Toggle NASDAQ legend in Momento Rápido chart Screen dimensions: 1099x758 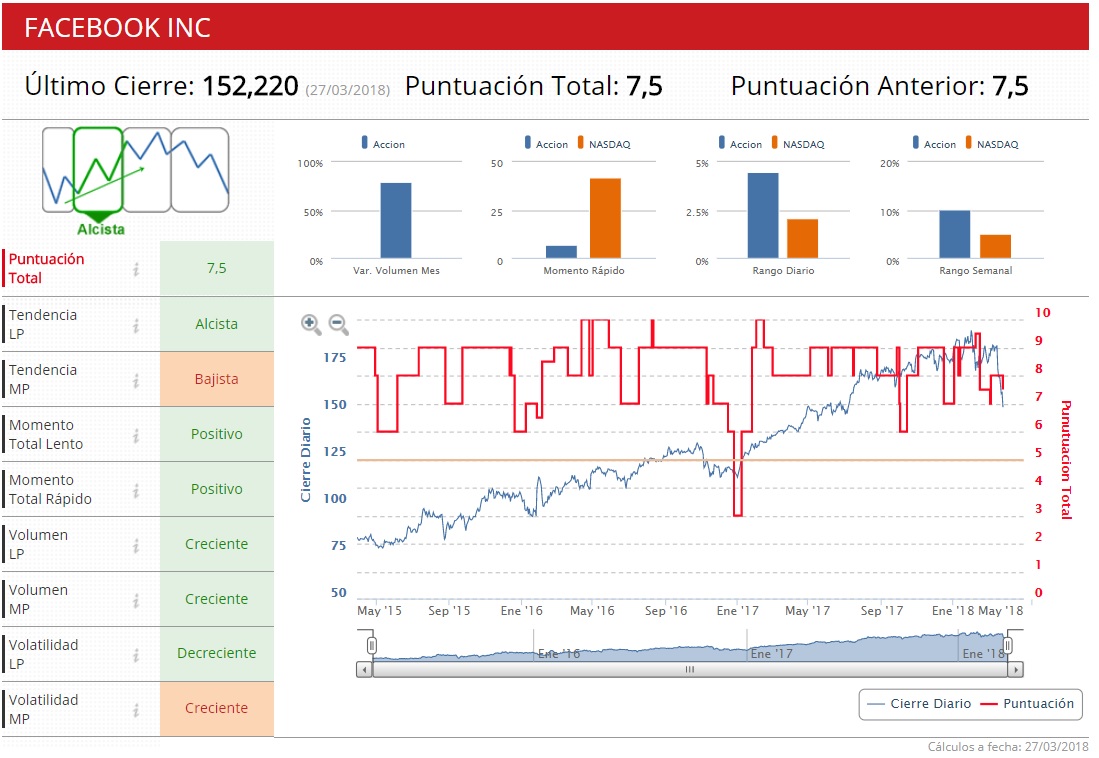pyautogui.click(x=604, y=144)
